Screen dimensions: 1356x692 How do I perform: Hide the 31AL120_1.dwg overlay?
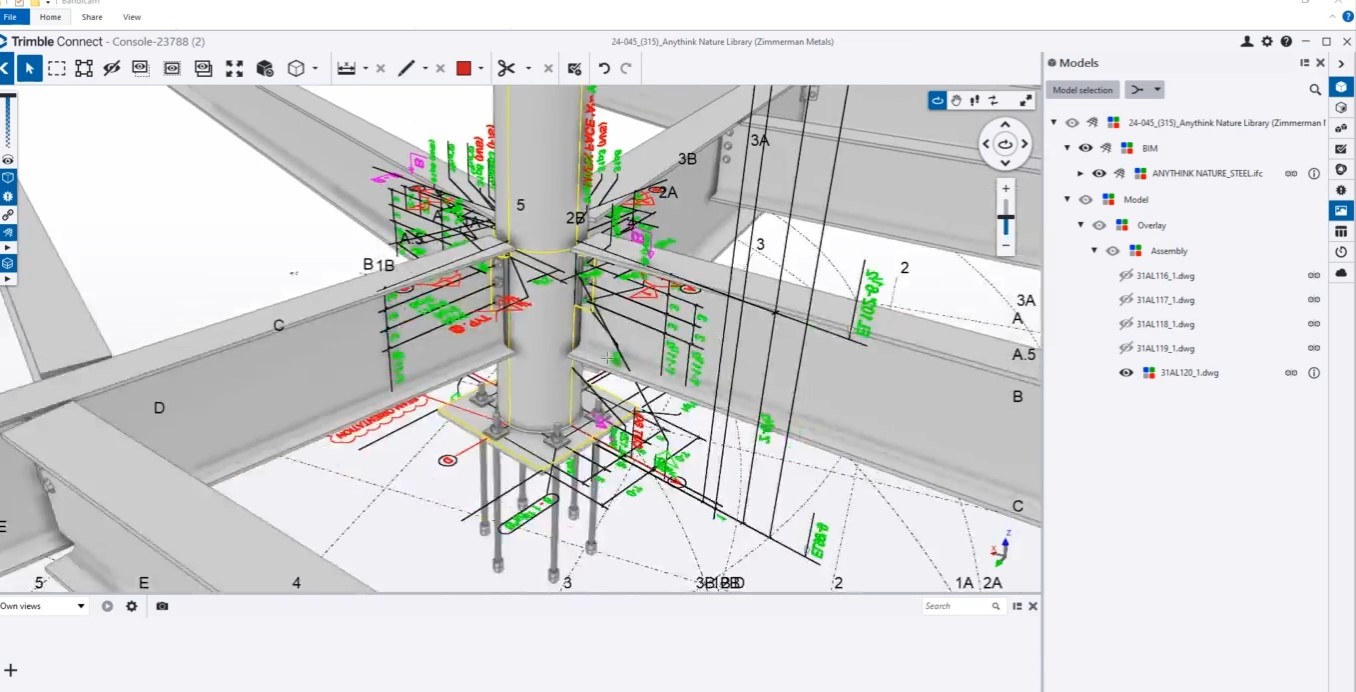1126,373
